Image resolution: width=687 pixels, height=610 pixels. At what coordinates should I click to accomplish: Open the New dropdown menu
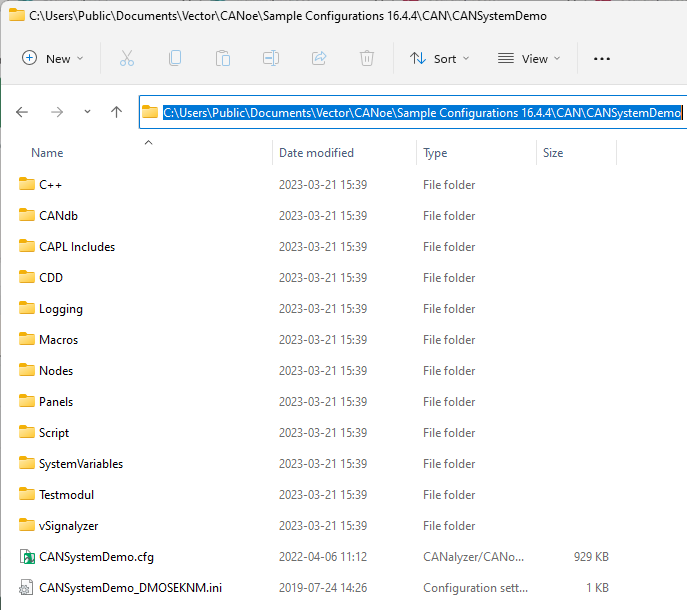tap(53, 58)
